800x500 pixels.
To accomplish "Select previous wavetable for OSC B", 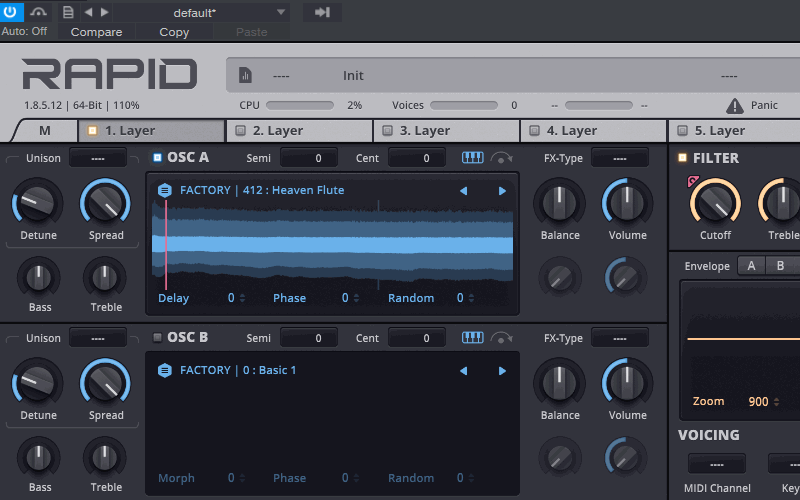I will coord(463,371).
